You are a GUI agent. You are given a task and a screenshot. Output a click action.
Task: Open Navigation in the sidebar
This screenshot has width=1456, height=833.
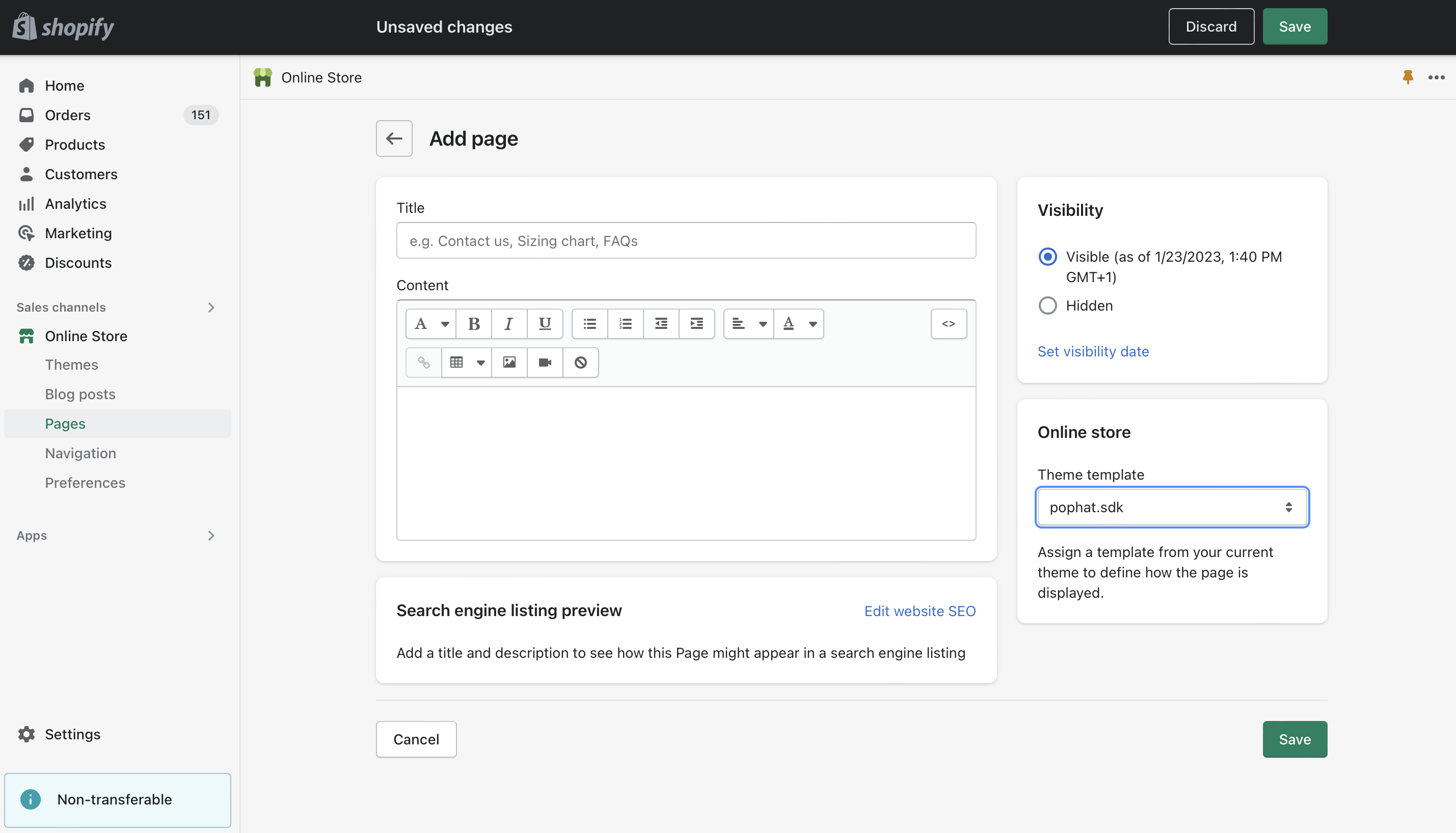(x=80, y=453)
